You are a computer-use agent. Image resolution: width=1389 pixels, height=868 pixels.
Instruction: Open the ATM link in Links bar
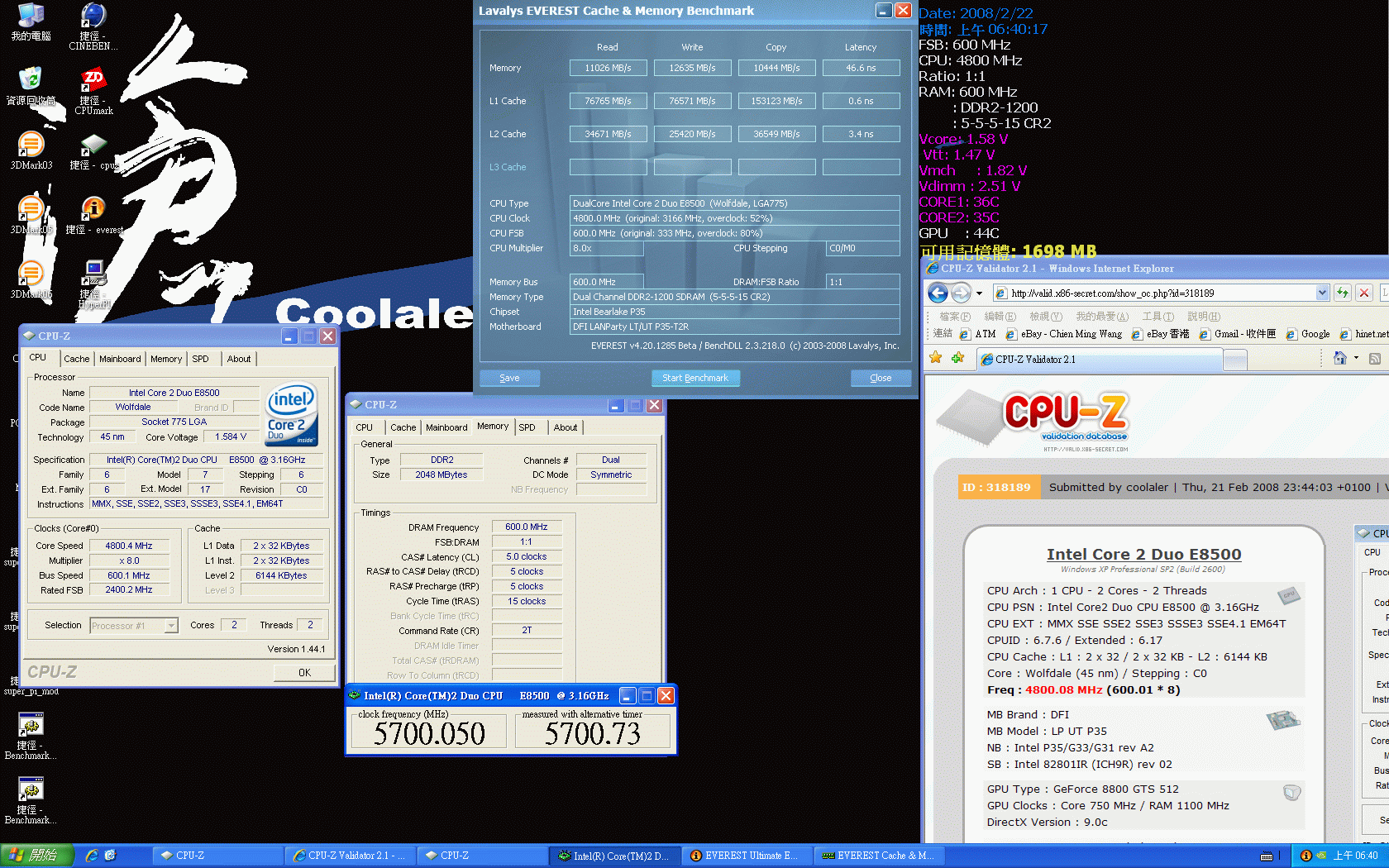(978, 334)
